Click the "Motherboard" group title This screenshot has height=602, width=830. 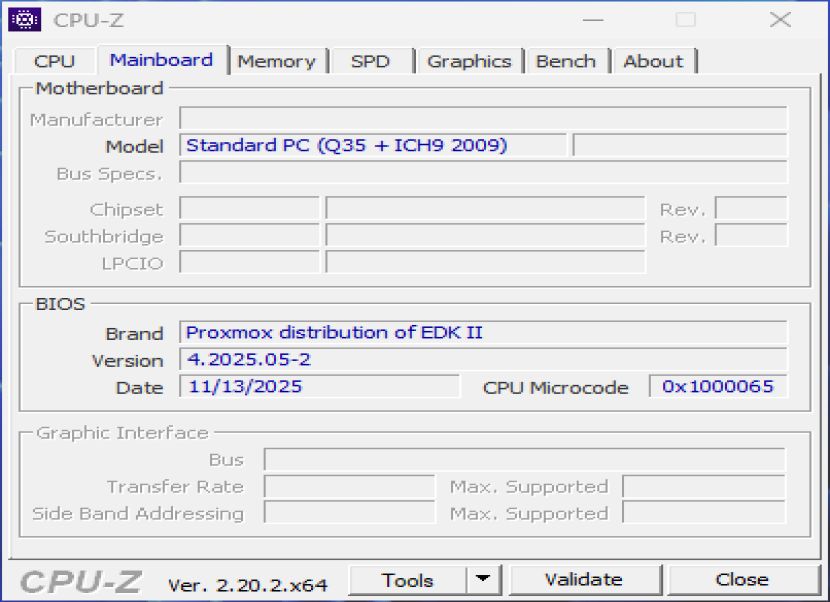[99, 88]
